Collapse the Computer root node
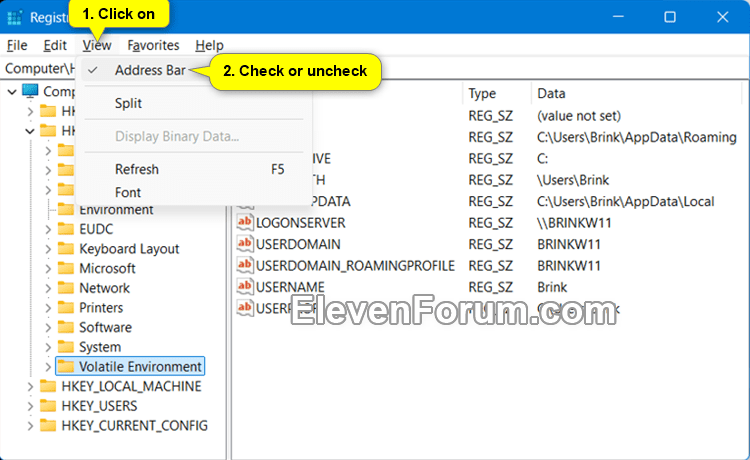Screen dimensions: 750x460 pyautogui.click(x=12, y=91)
